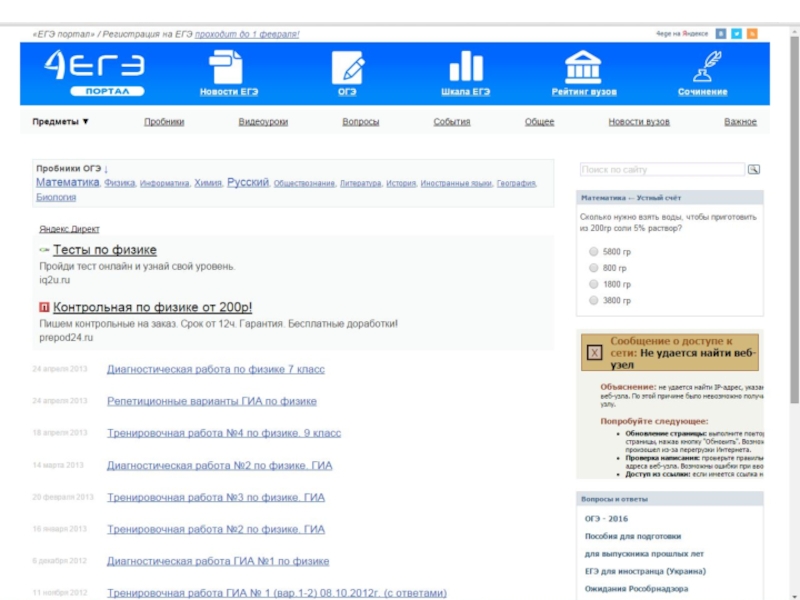Open Тренировочная работа №2 по физике ГИА
This screenshot has width=800, height=600.
216,529
